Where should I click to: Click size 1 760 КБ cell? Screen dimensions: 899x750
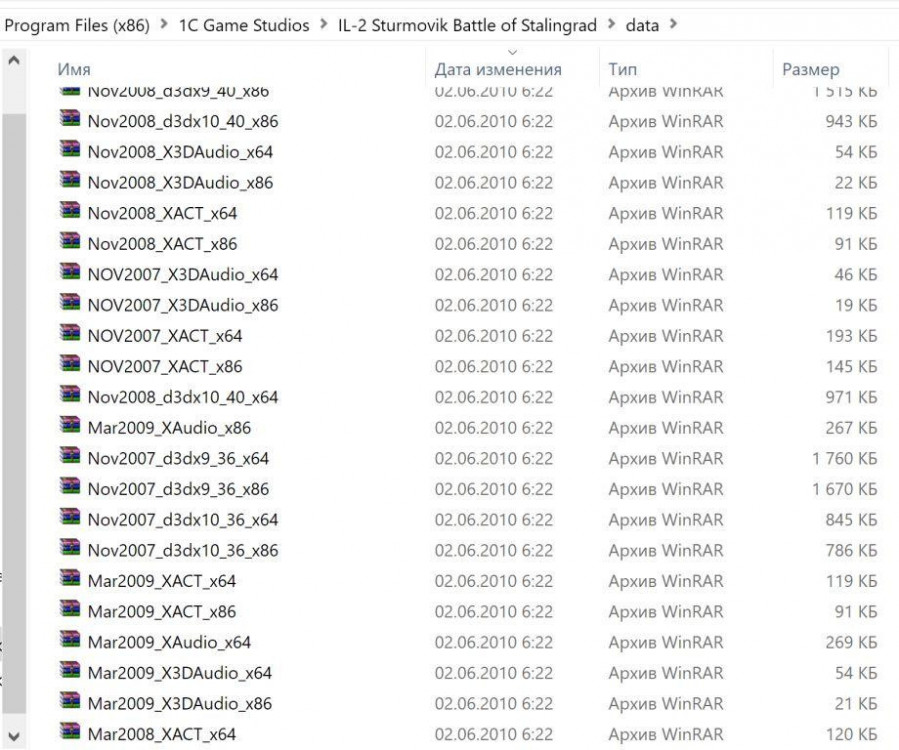(x=845, y=459)
